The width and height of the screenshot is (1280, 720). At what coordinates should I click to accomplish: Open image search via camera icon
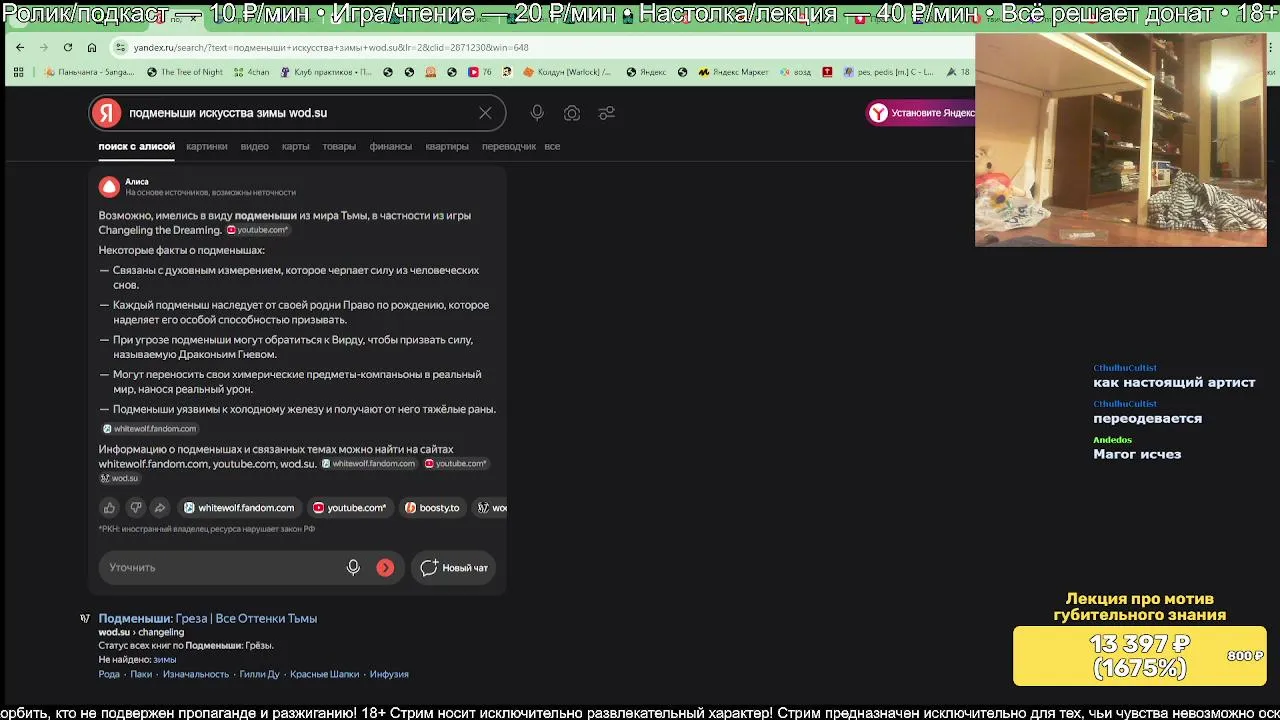[x=572, y=113]
